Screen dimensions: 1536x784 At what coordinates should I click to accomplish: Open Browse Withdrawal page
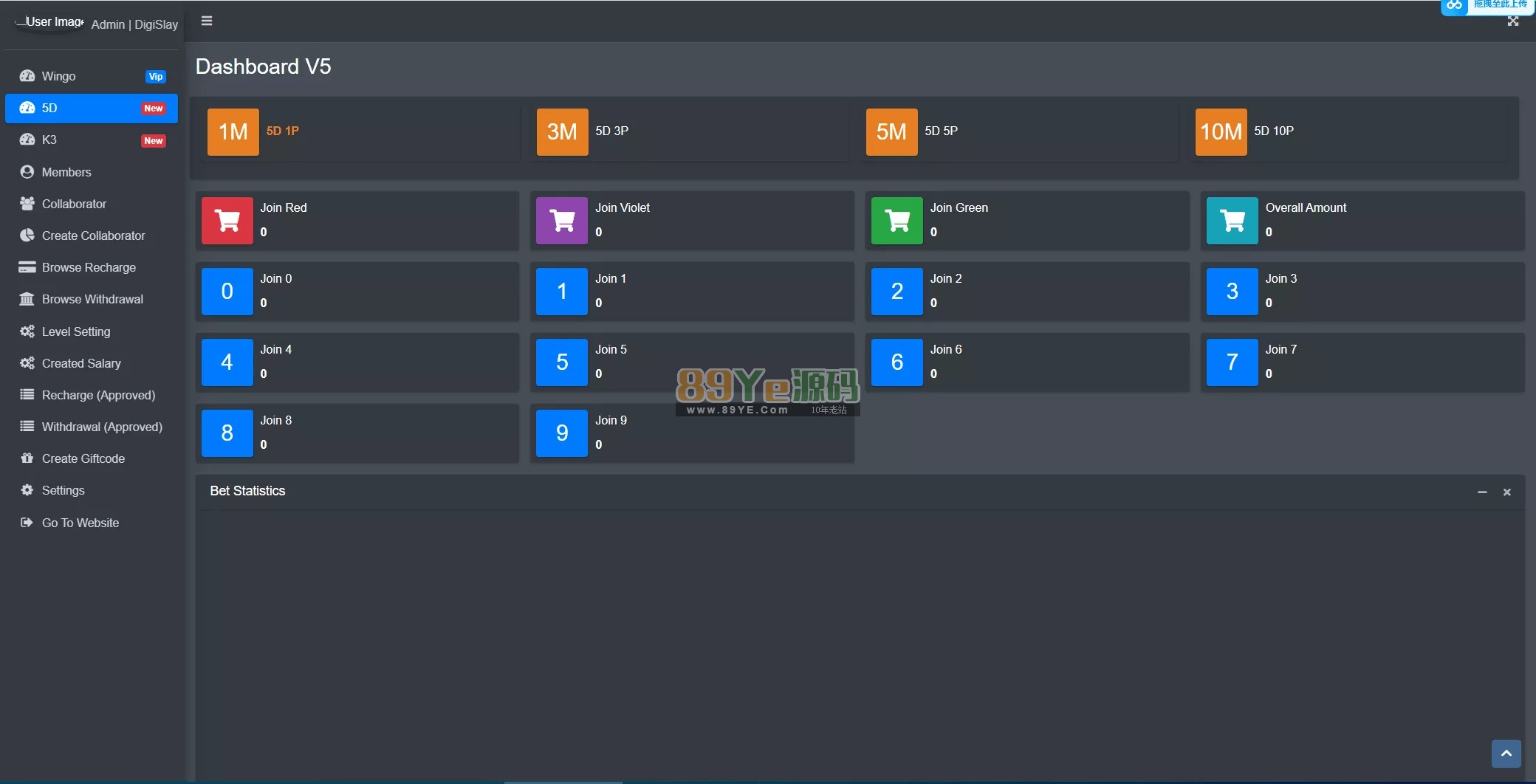tap(92, 299)
